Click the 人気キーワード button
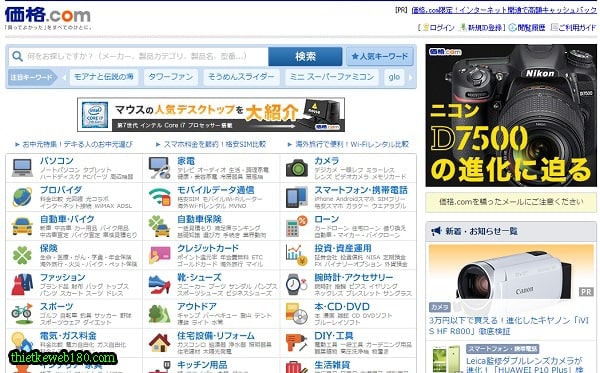600x373 pixels. tap(380, 57)
